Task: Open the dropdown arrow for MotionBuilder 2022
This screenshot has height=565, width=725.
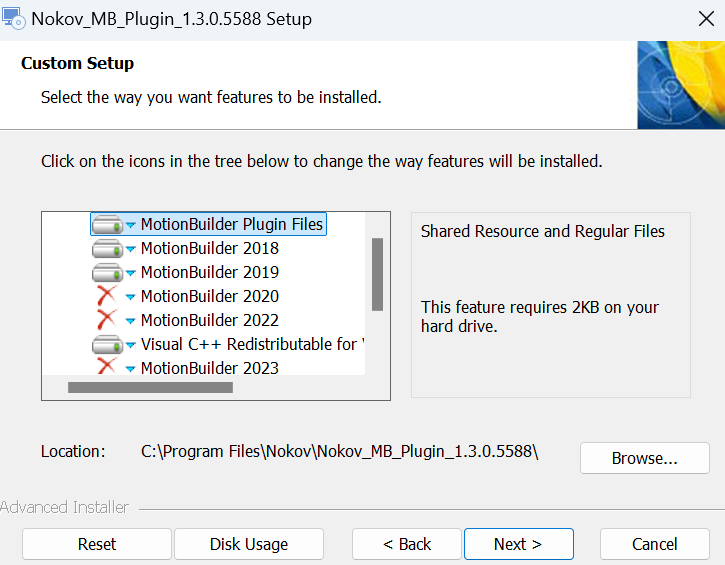Action: (x=130, y=321)
